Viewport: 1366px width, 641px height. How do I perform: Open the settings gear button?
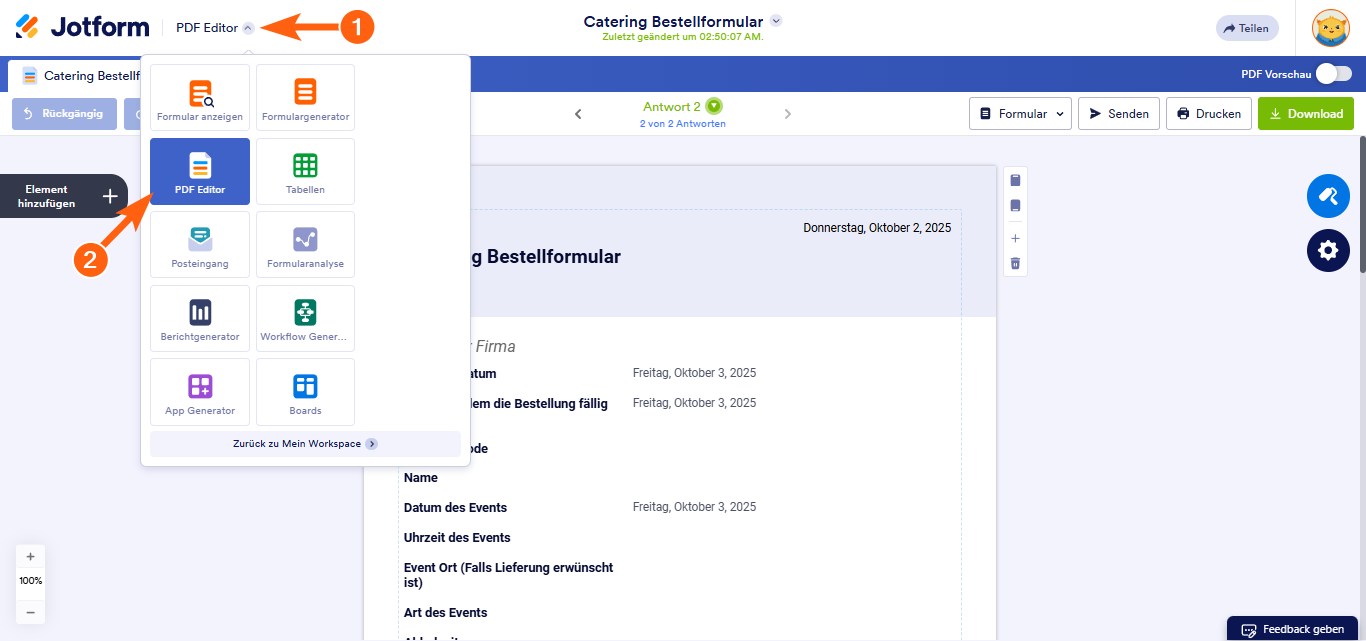tap(1328, 250)
